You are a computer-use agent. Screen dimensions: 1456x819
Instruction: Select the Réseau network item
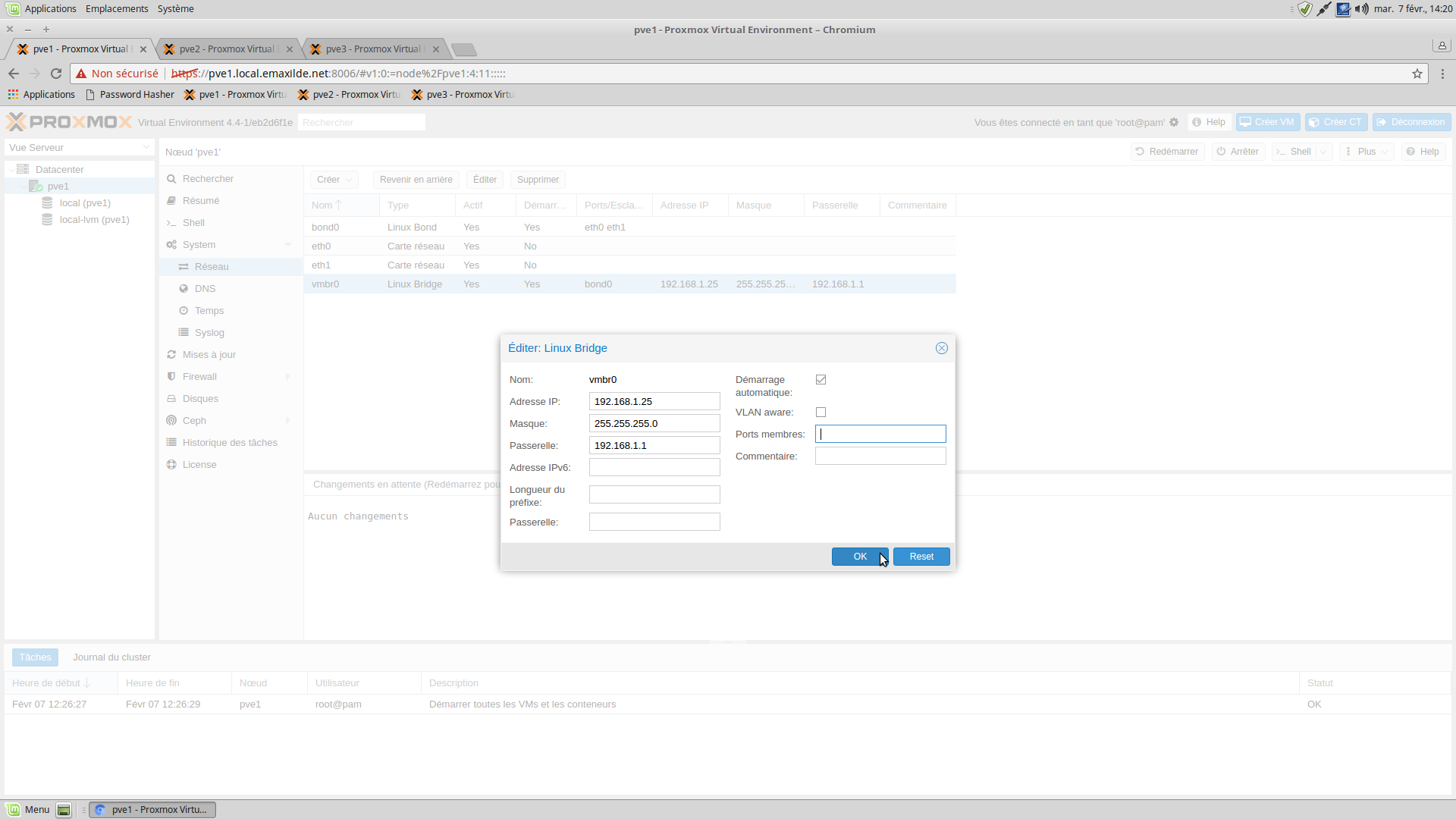pyautogui.click(x=231, y=267)
